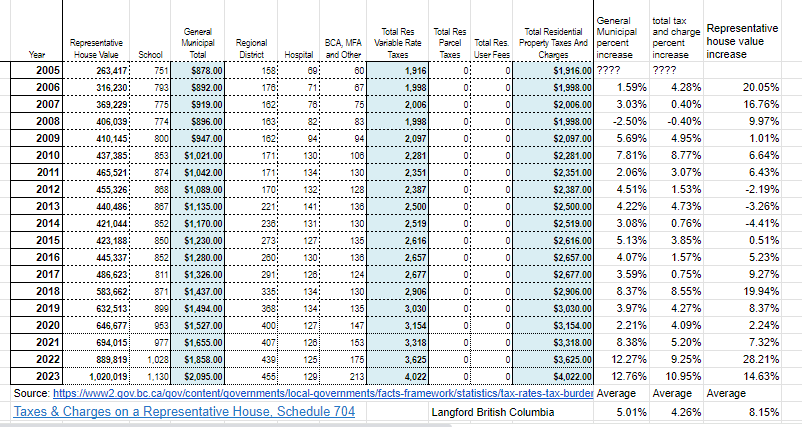This screenshot has height=427, width=802.
Task: Select house value cell 263,417
Action: coord(96,71)
